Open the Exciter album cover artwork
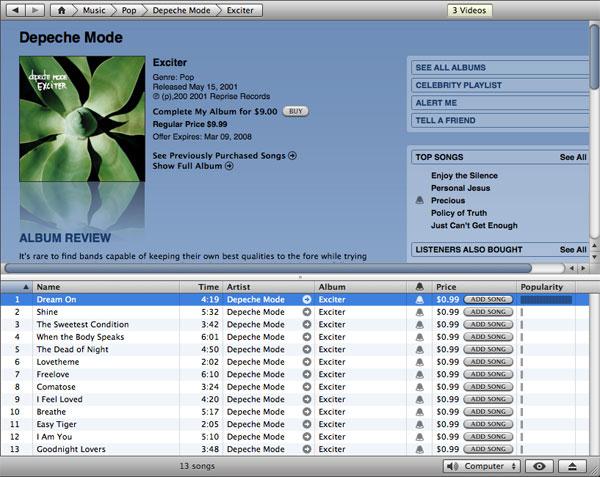 tap(82, 119)
